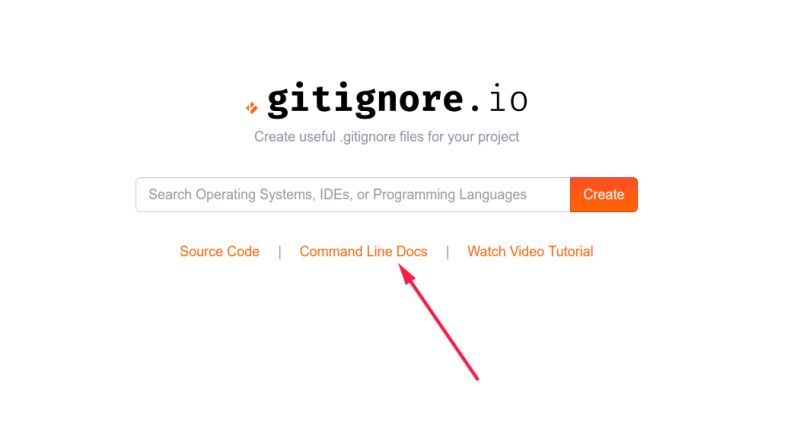Click the word Docs in the middle link
Image resolution: width=800 pixels, height=432 pixels.
pyautogui.click(x=411, y=251)
